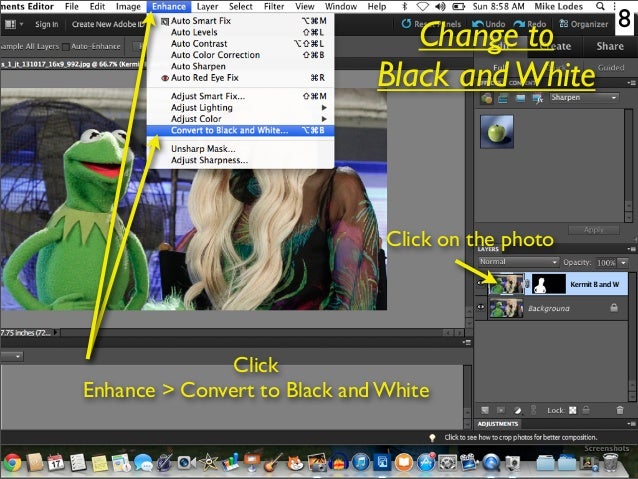Click the Apply button in Effects panel
Image resolution: width=638 pixels, height=479 pixels.
(594, 230)
